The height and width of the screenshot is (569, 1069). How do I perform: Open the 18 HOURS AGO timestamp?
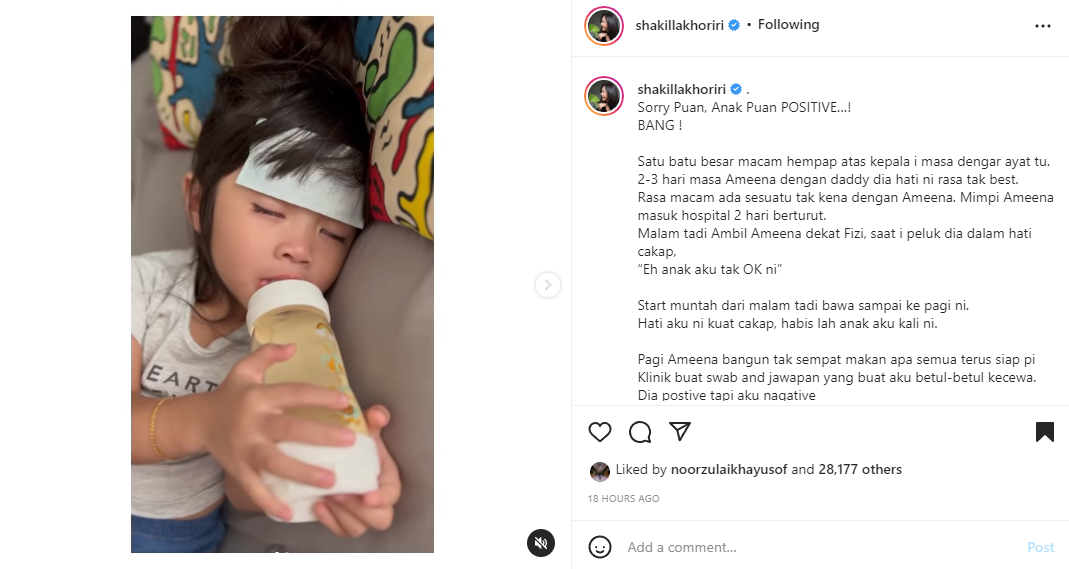(624, 499)
